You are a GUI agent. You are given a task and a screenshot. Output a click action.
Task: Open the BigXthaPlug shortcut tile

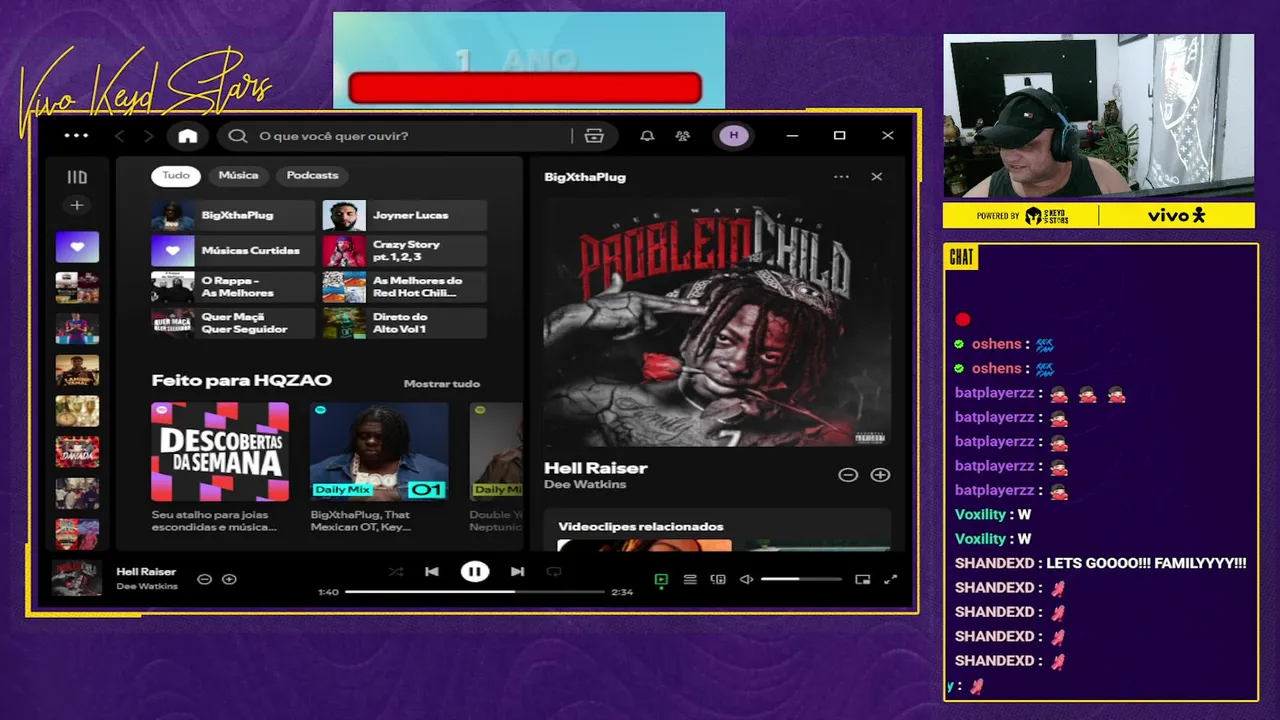tap(233, 215)
